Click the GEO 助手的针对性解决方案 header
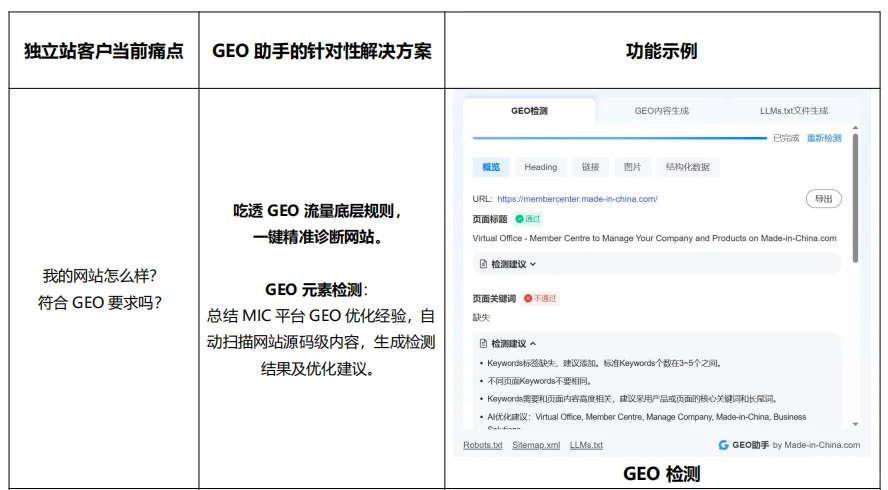The image size is (888, 490). pos(322,51)
